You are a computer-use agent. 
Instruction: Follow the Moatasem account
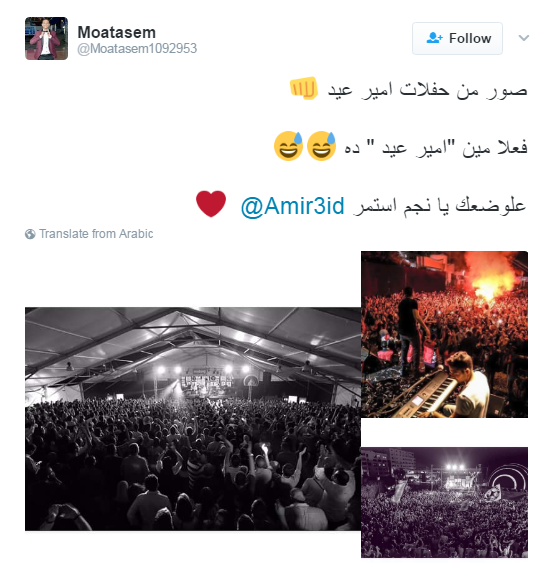457,38
